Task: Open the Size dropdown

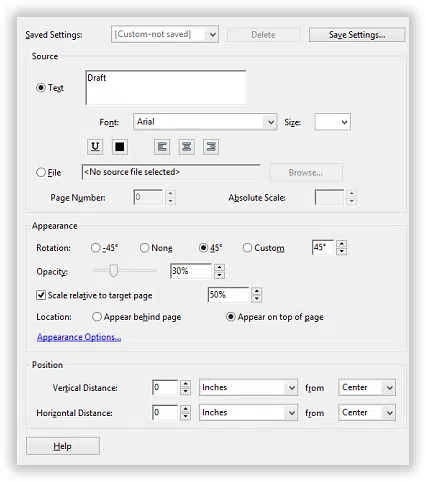Action: pyautogui.click(x=333, y=122)
